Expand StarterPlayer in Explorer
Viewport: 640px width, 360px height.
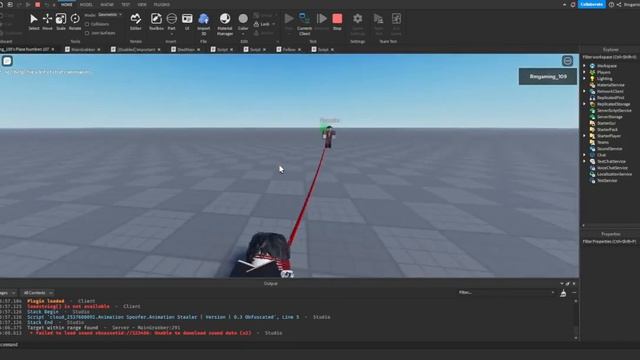click(584, 136)
